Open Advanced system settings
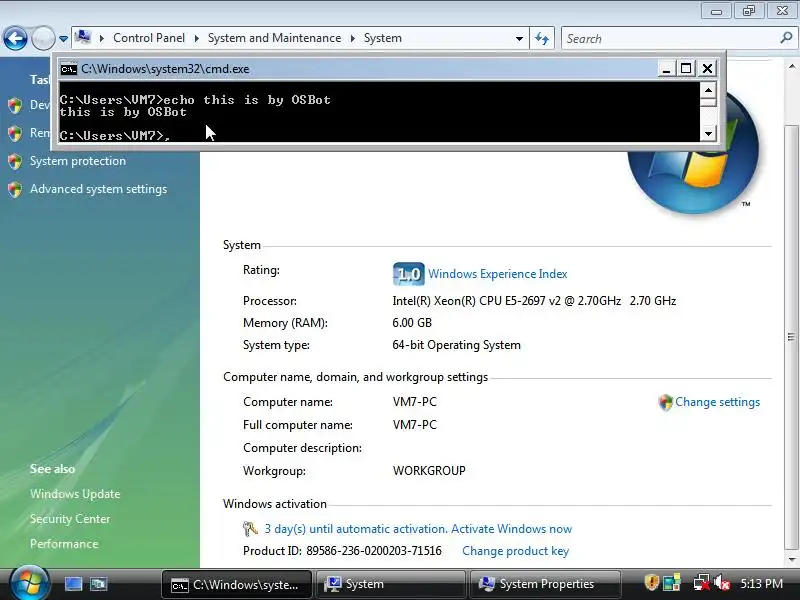 (x=98, y=189)
